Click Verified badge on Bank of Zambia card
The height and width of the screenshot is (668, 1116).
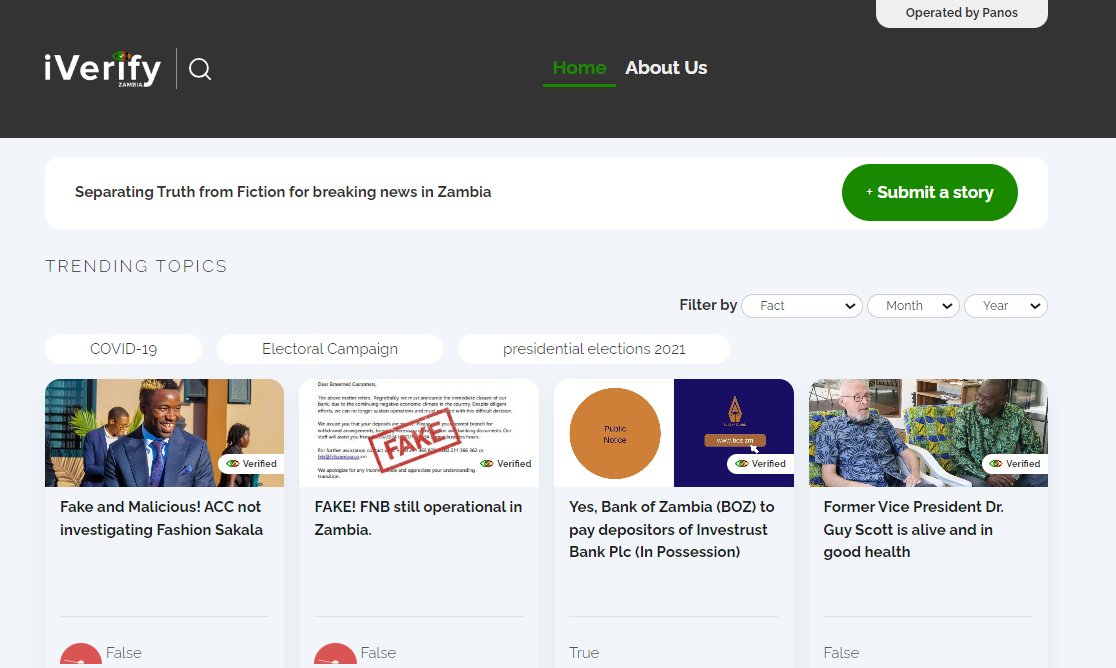[761, 464]
